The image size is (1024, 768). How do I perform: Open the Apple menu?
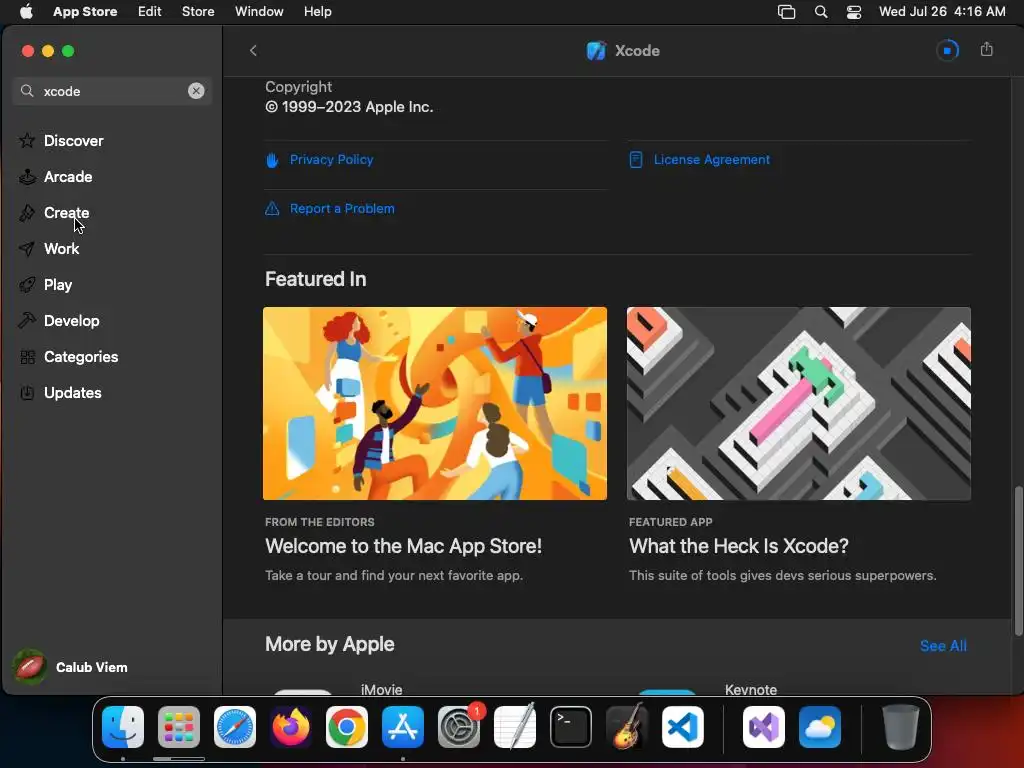click(x=26, y=12)
